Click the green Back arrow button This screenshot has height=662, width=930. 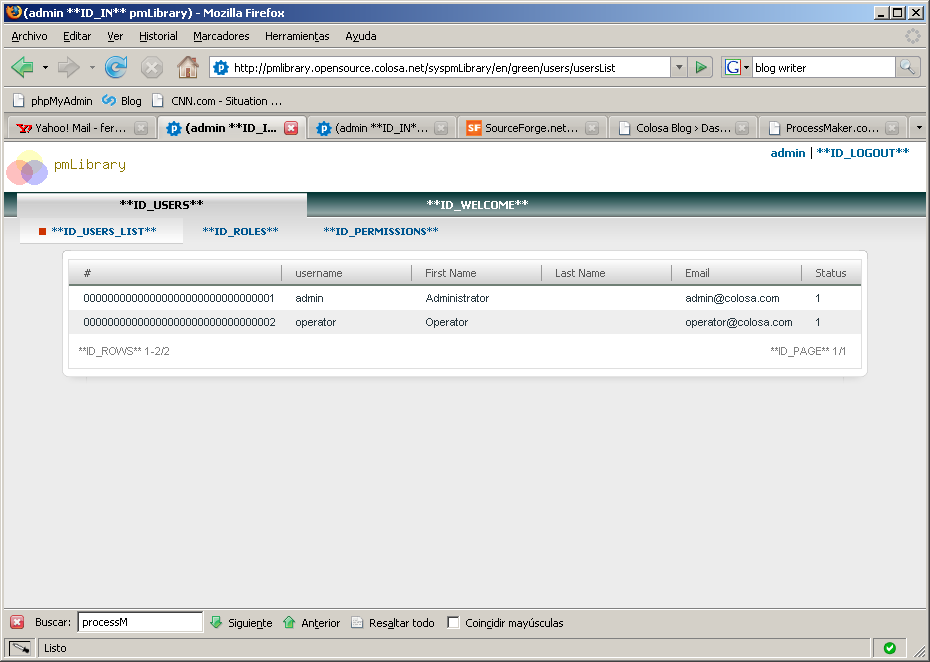click(x=22, y=68)
